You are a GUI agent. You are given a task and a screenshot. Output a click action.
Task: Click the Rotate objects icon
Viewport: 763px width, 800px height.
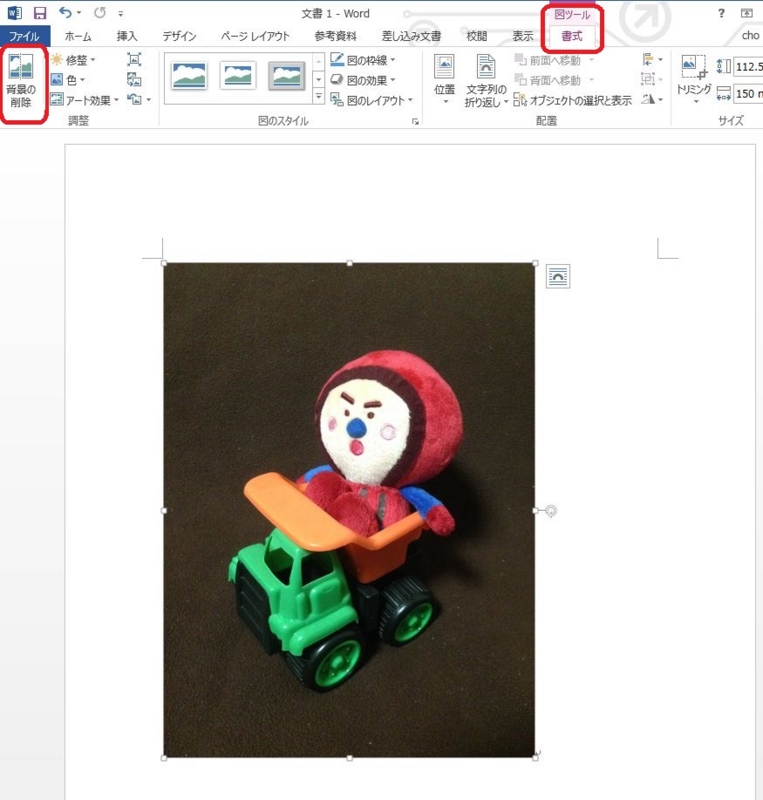click(652, 99)
